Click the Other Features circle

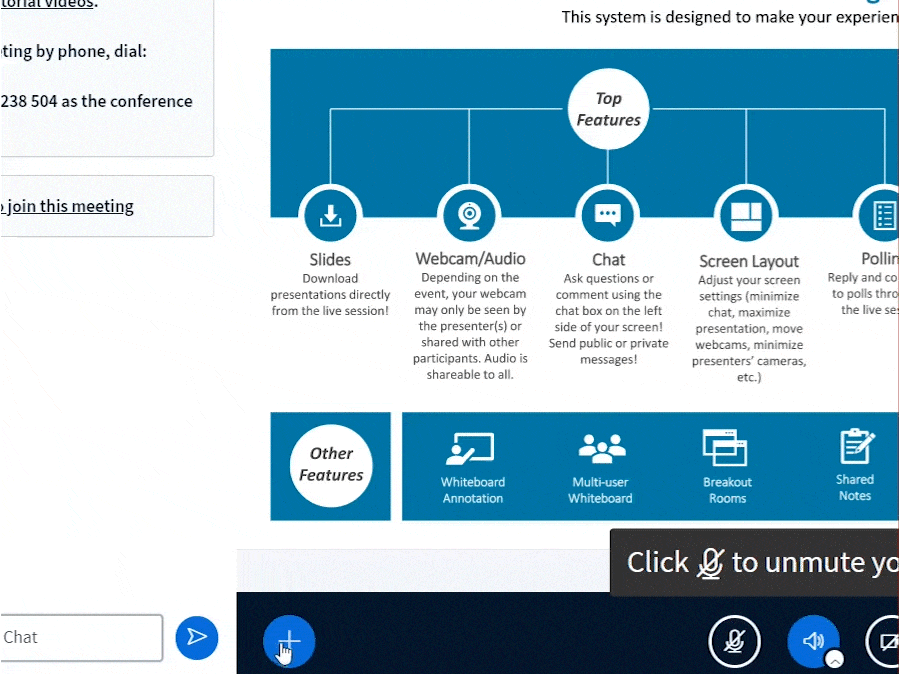point(331,465)
